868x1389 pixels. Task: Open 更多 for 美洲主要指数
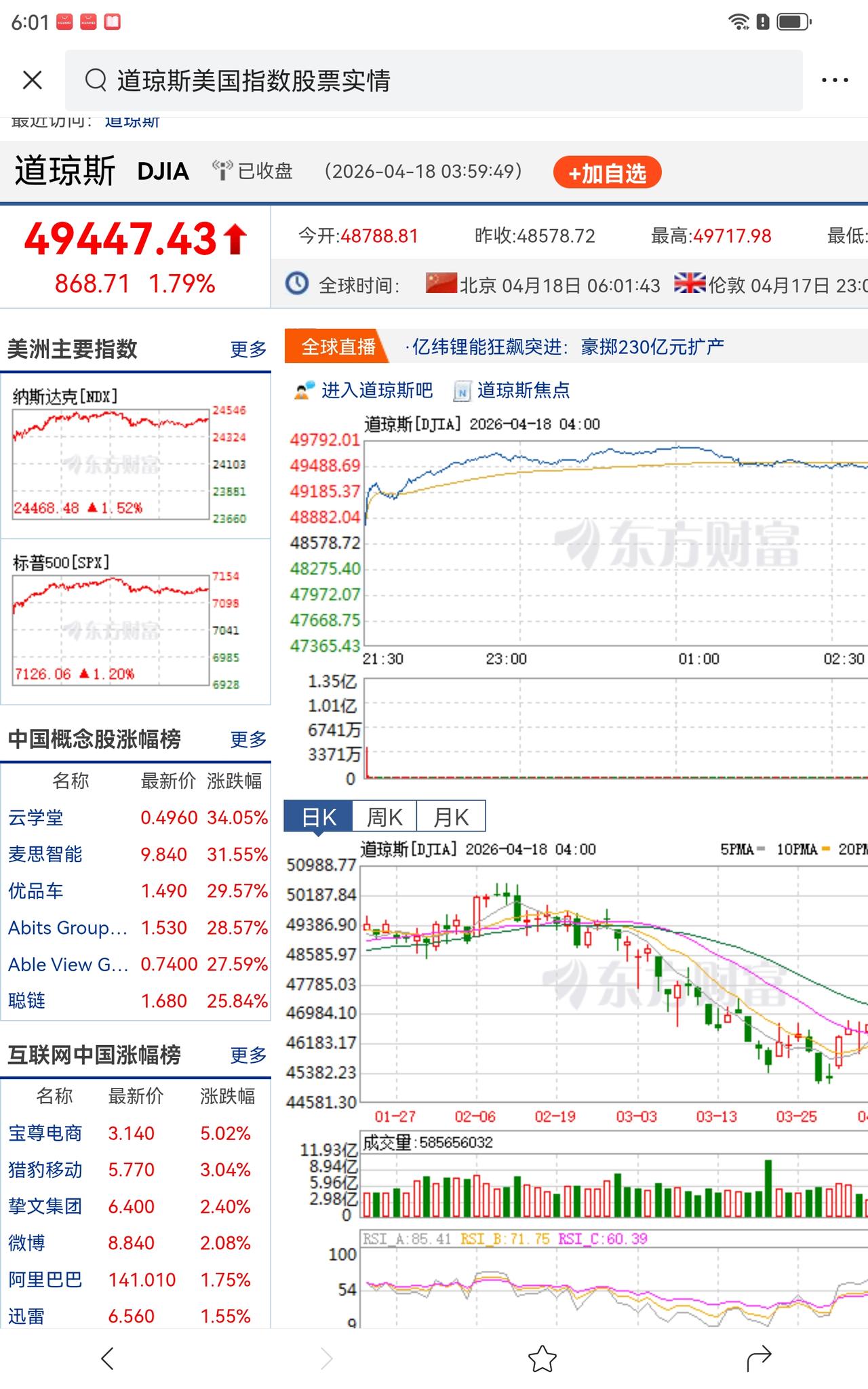pos(248,349)
